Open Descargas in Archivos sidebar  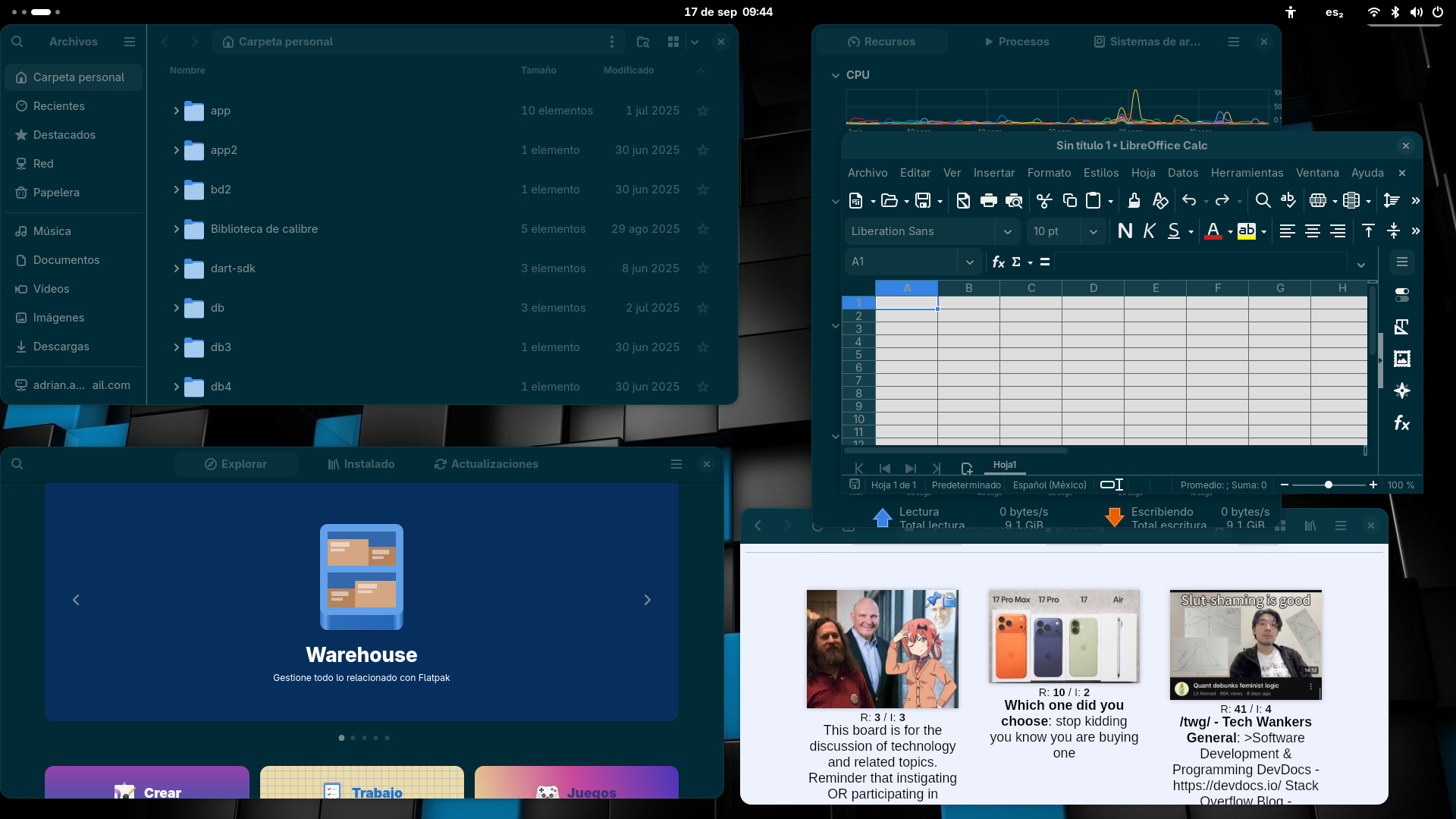(x=74, y=347)
